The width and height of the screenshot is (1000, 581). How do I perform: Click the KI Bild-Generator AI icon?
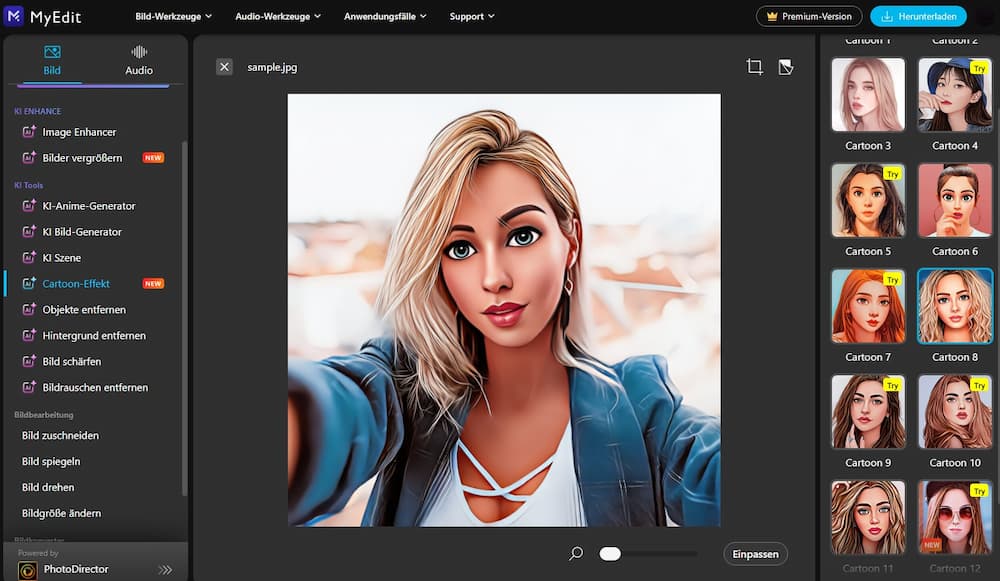point(29,232)
